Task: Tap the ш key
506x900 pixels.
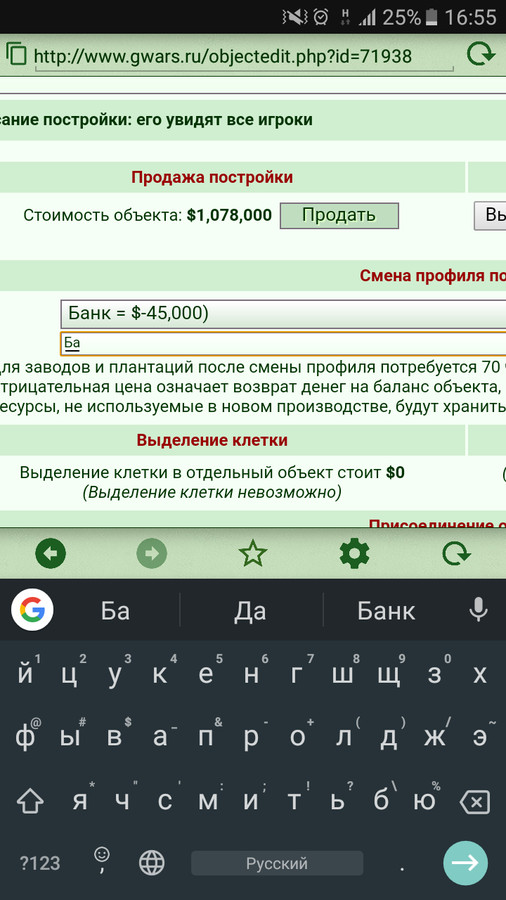Action: pyautogui.click(x=342, y=674)
